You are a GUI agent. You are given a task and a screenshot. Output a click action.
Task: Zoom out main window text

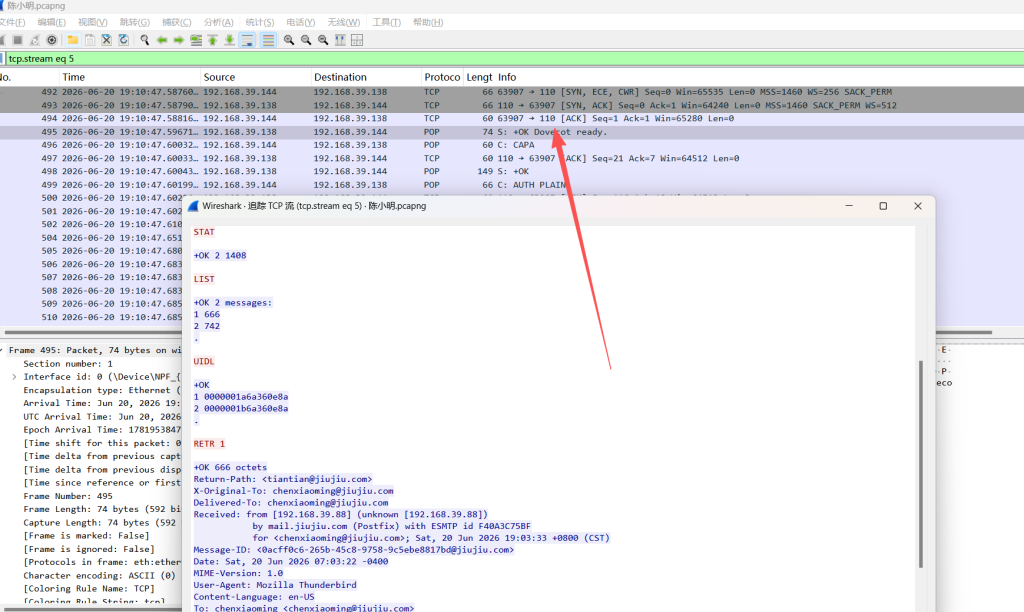(x=306, y=40)
